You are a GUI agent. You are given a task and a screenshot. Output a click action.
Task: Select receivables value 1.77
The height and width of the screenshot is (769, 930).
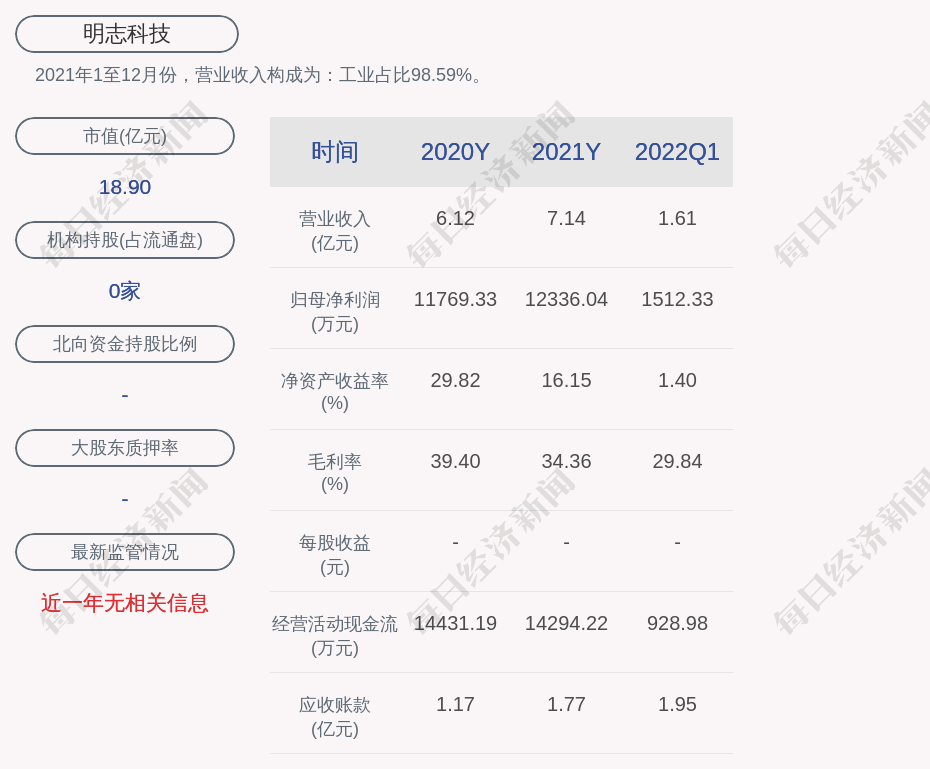[566, 704]
